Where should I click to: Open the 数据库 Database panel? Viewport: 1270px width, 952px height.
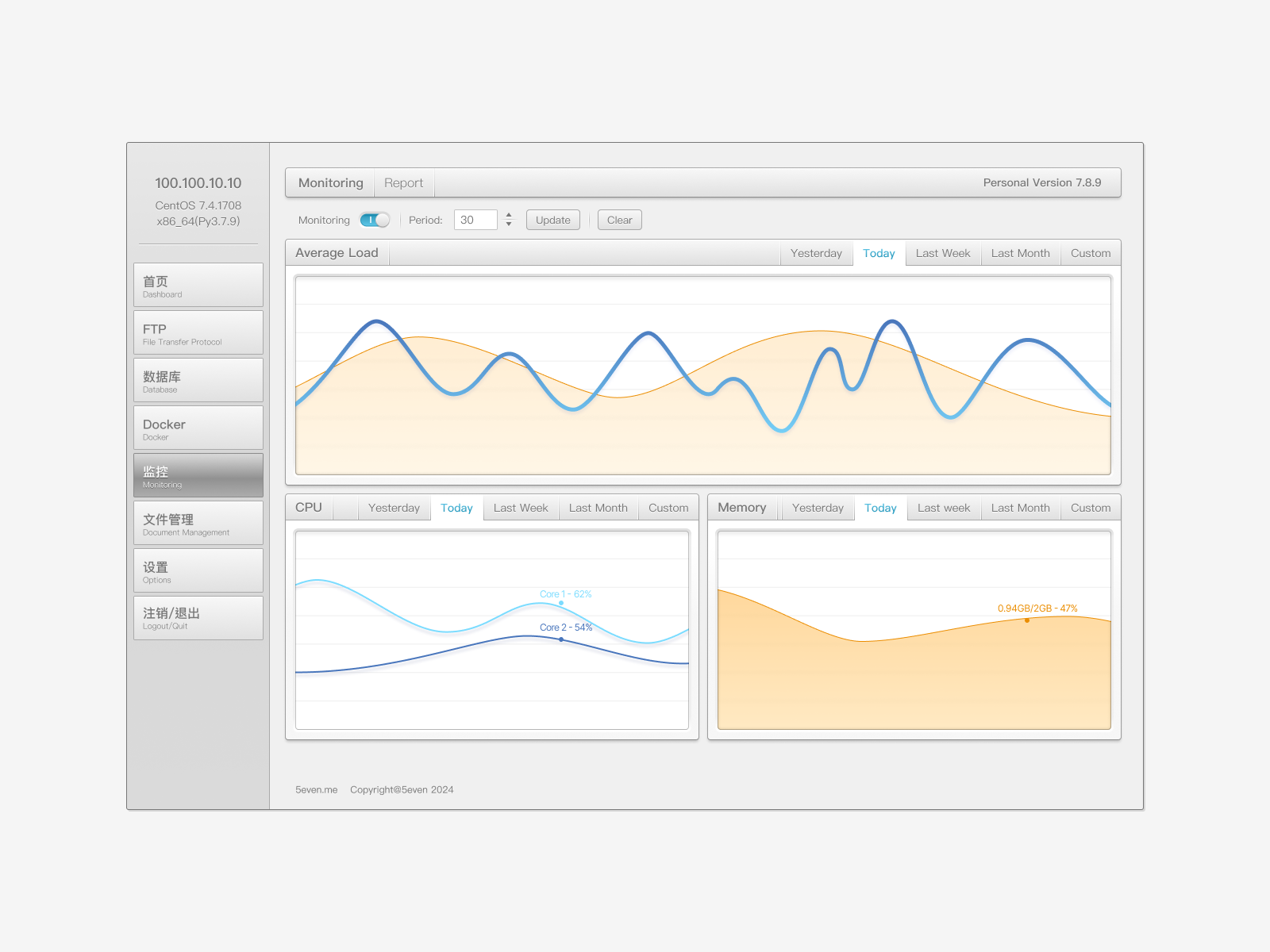pyautogui.click(x=198, y=380)
